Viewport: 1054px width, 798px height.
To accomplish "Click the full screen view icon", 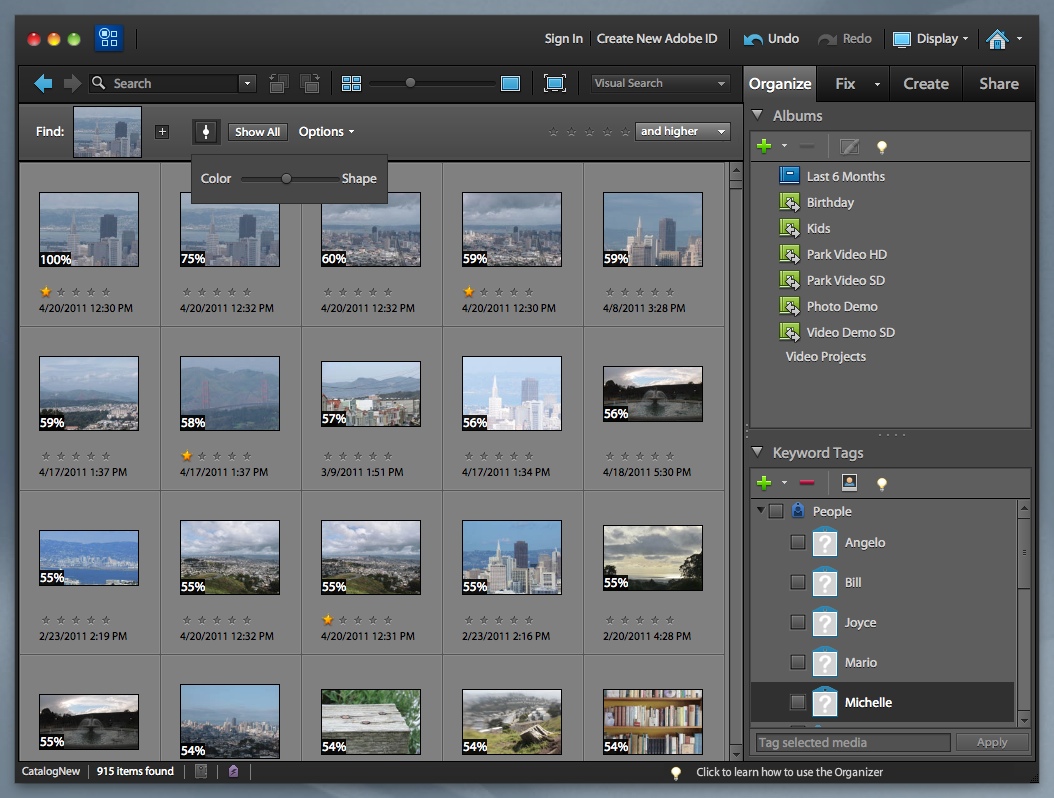I will pos(555,84).
